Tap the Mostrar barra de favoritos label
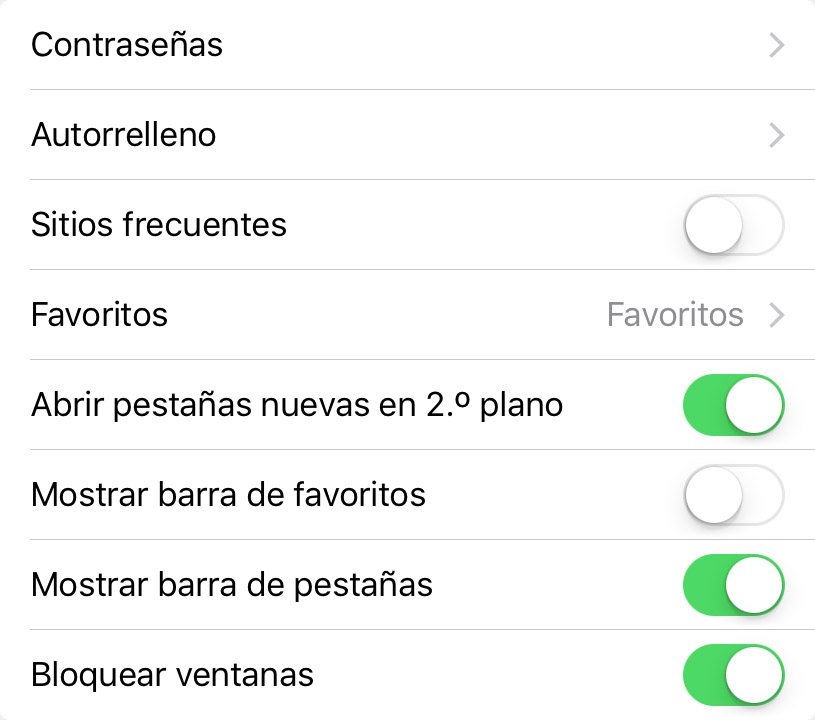This screenshot has width=815, height=720. (229, 495)
